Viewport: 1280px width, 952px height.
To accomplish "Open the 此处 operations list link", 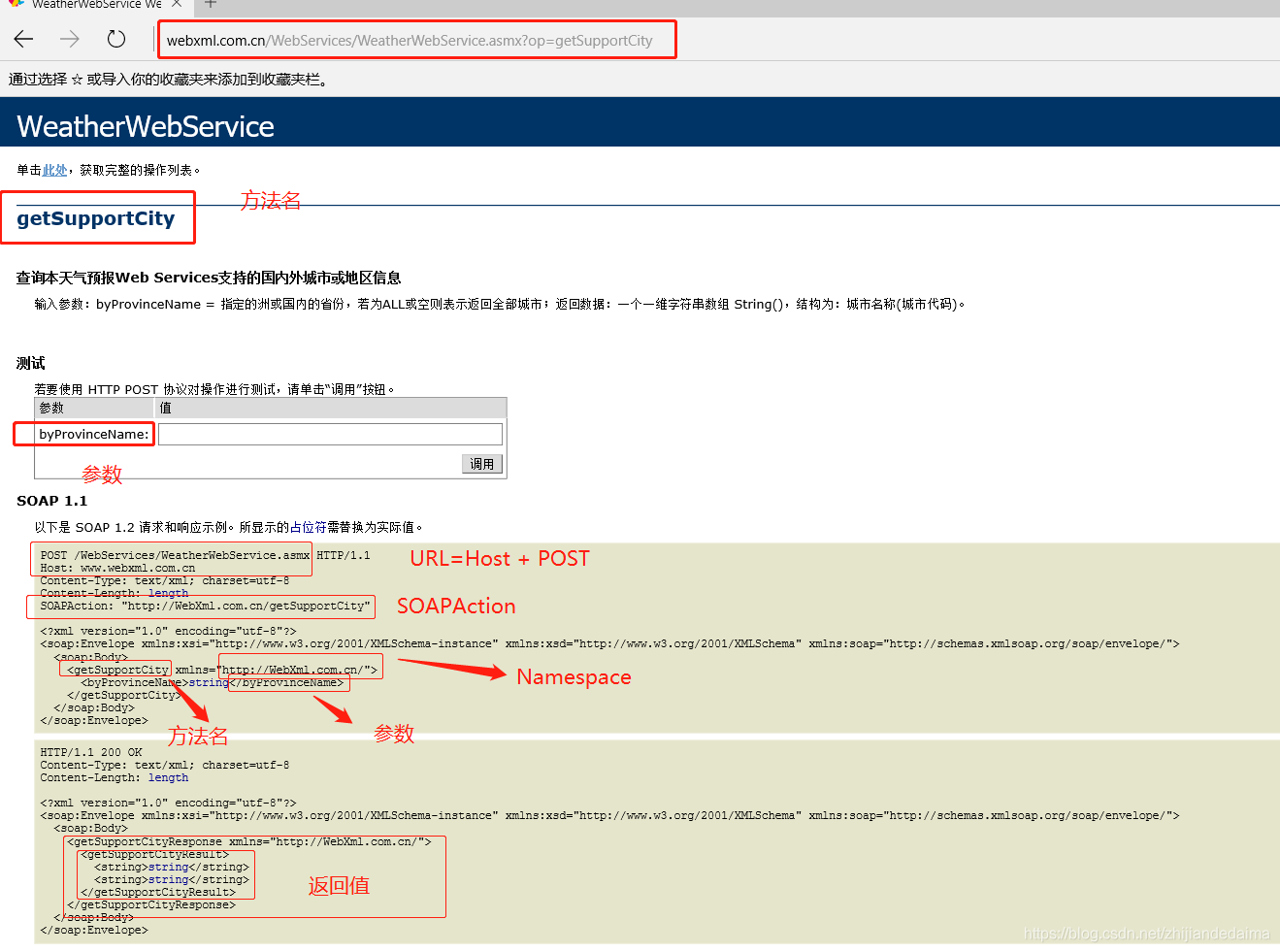I will 54,170.
